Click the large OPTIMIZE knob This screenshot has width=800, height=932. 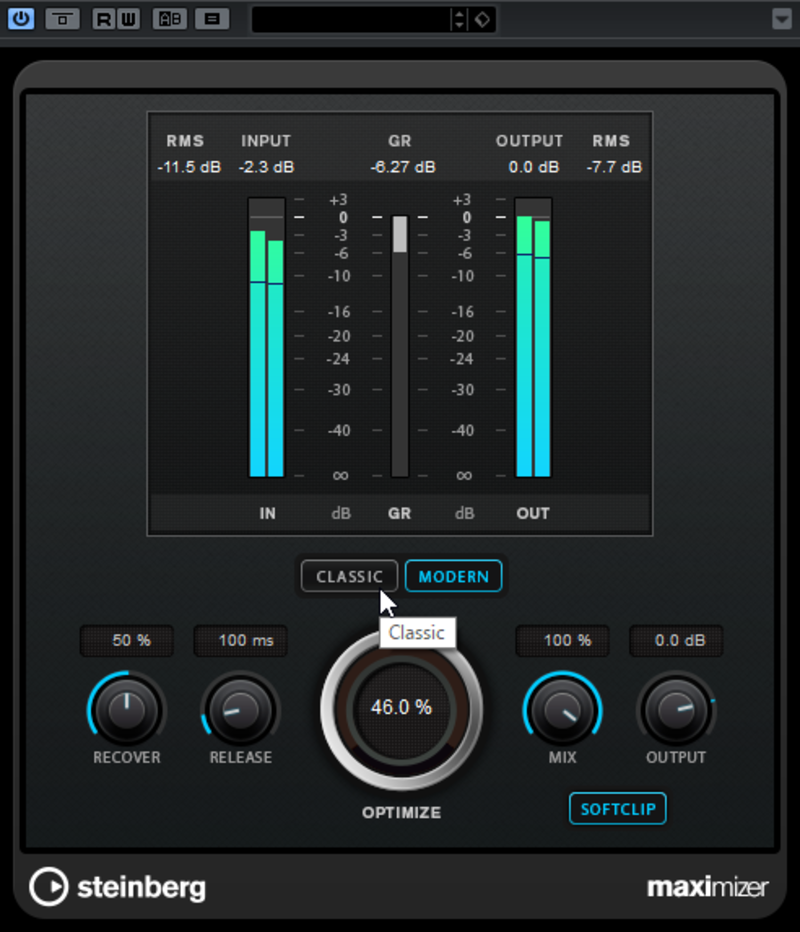(x=401, y=709)
